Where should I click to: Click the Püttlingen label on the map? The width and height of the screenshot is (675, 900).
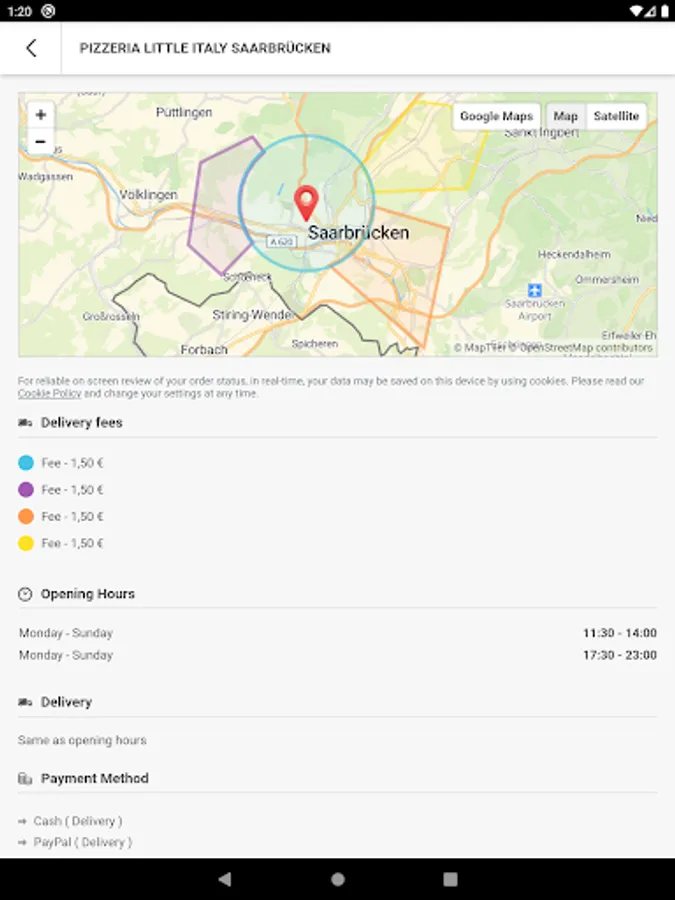pyautogui.click(x=184, y=112)
